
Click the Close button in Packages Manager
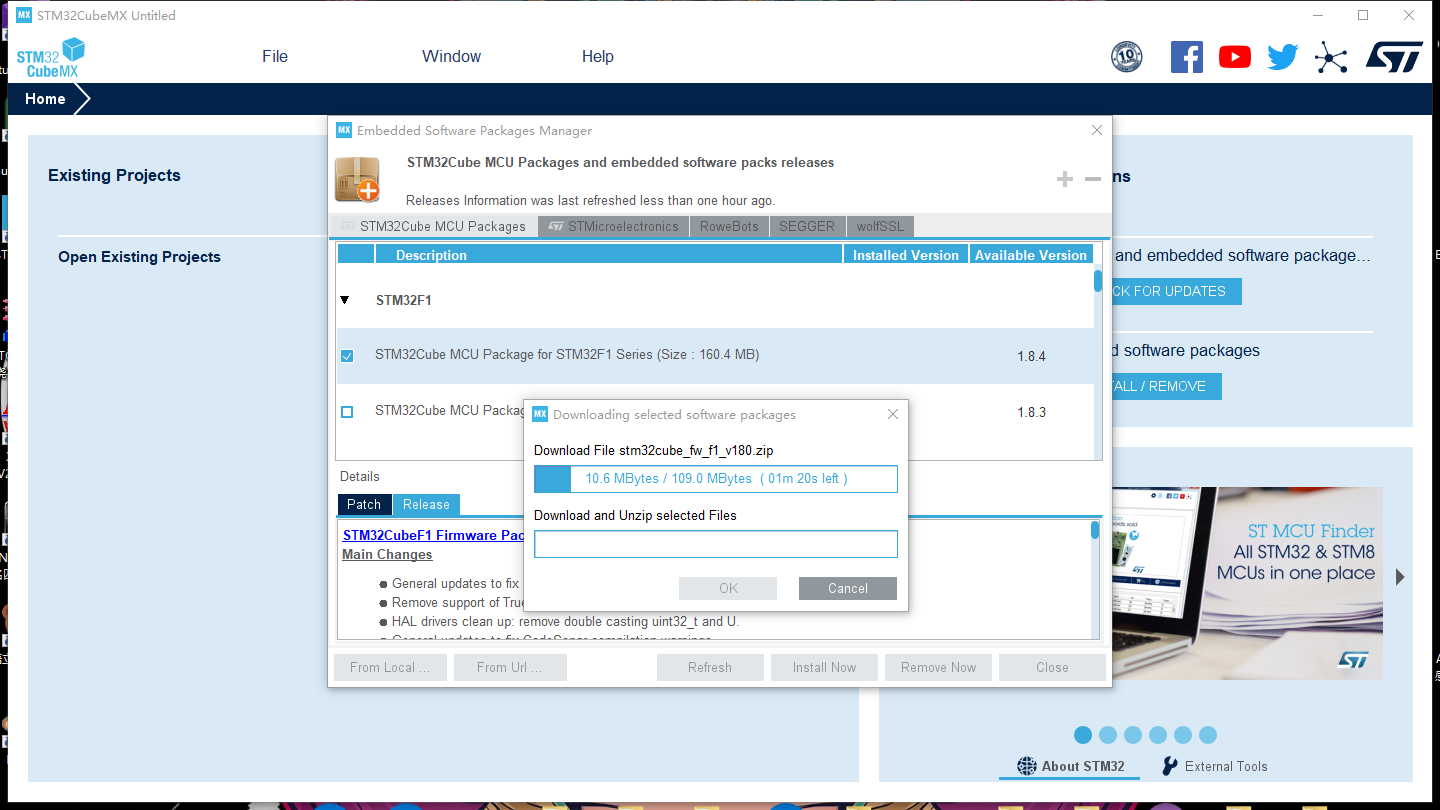(x=1052, y=667)
